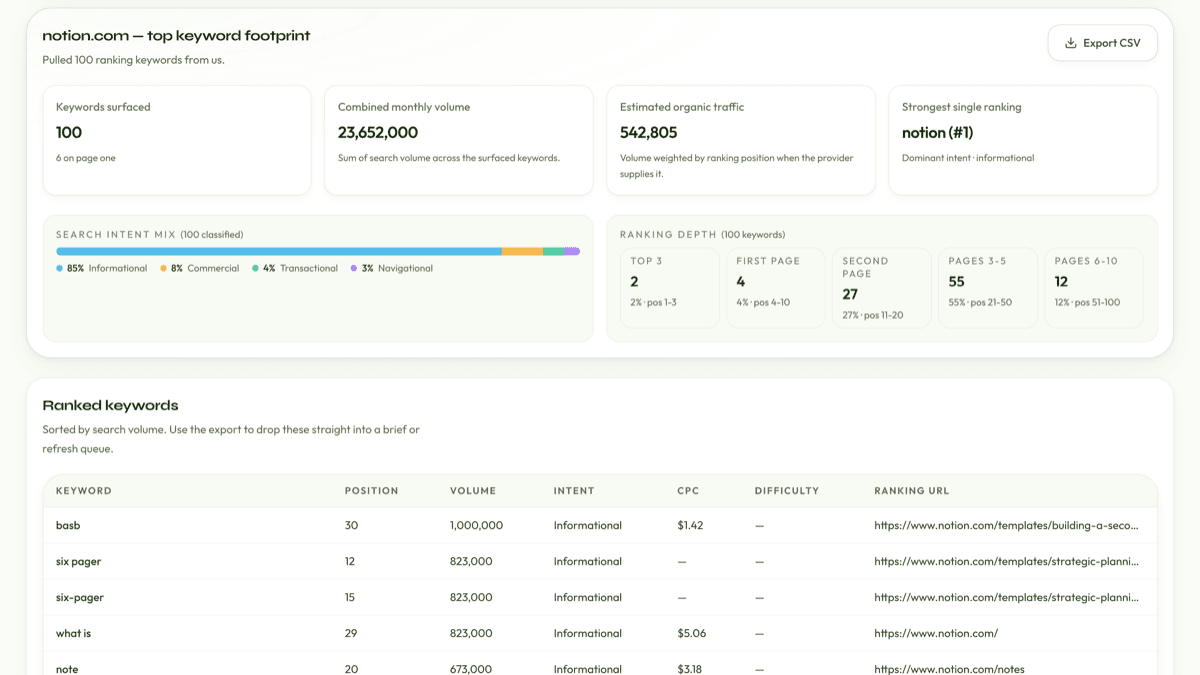Screen dimensions: 1200x675
Task: Click the blue Informational segment of intent bar
Action: pyautogui.click(x=279, y=251)
